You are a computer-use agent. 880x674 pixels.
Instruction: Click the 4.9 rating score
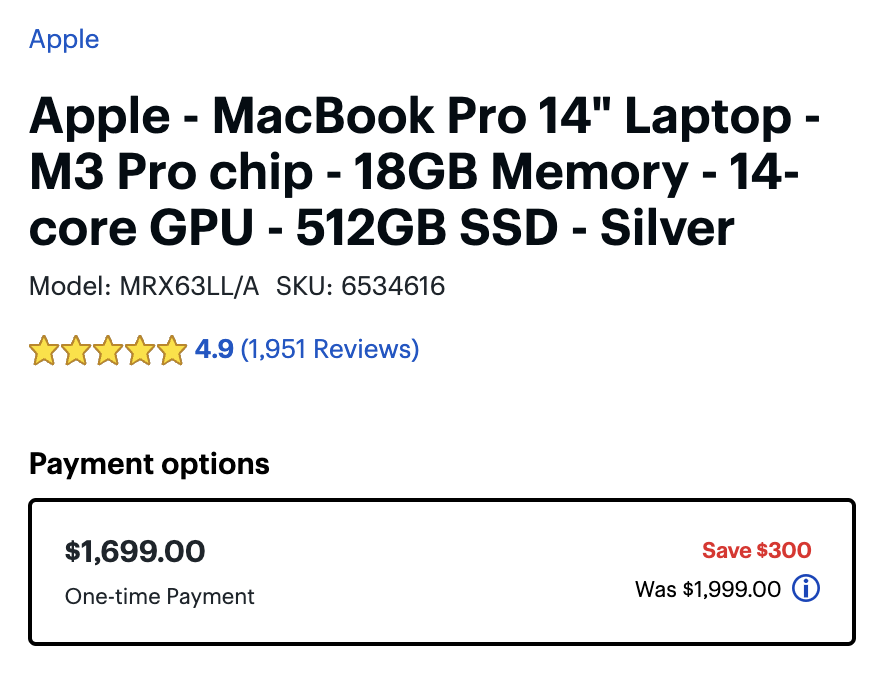tap(214, 349)
